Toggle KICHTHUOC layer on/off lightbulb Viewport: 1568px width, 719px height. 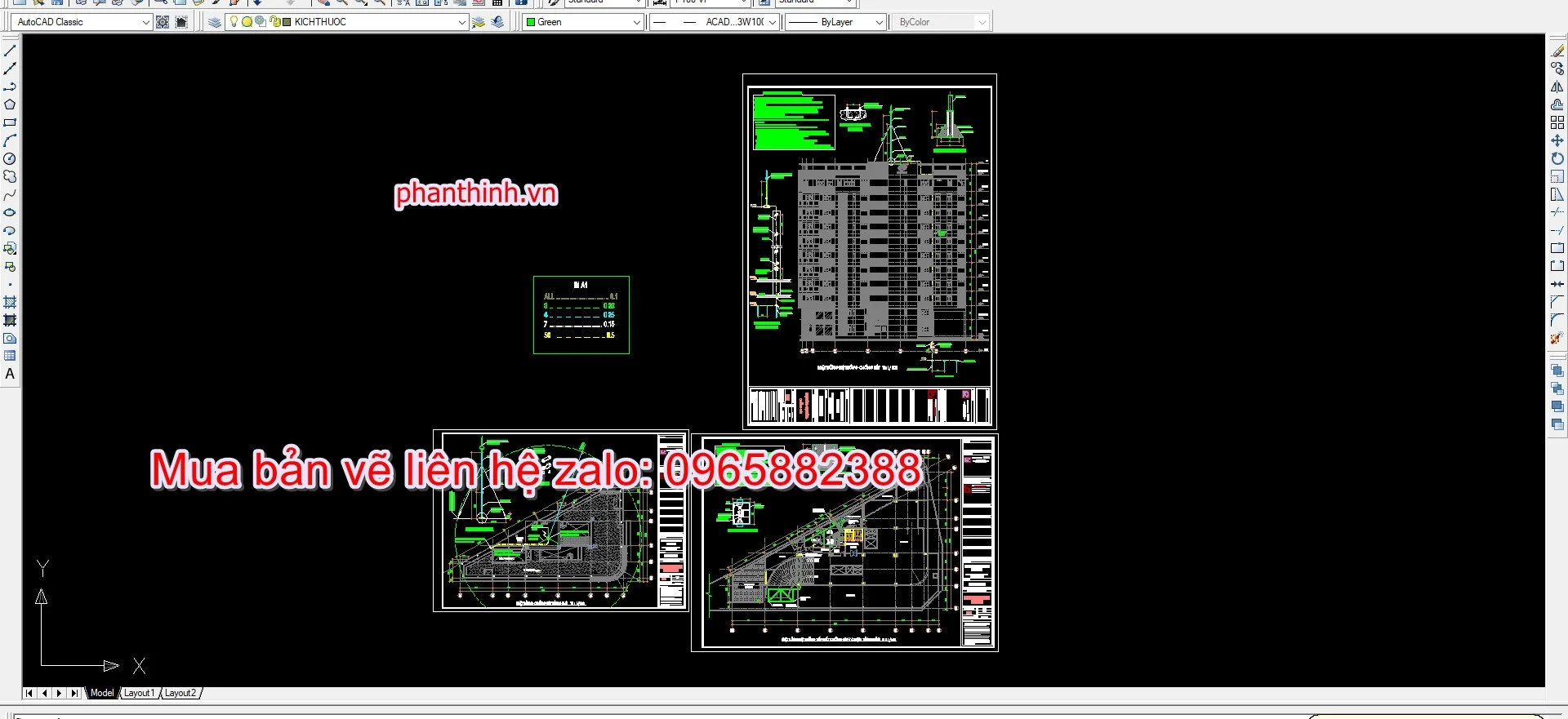pos(234,22)
